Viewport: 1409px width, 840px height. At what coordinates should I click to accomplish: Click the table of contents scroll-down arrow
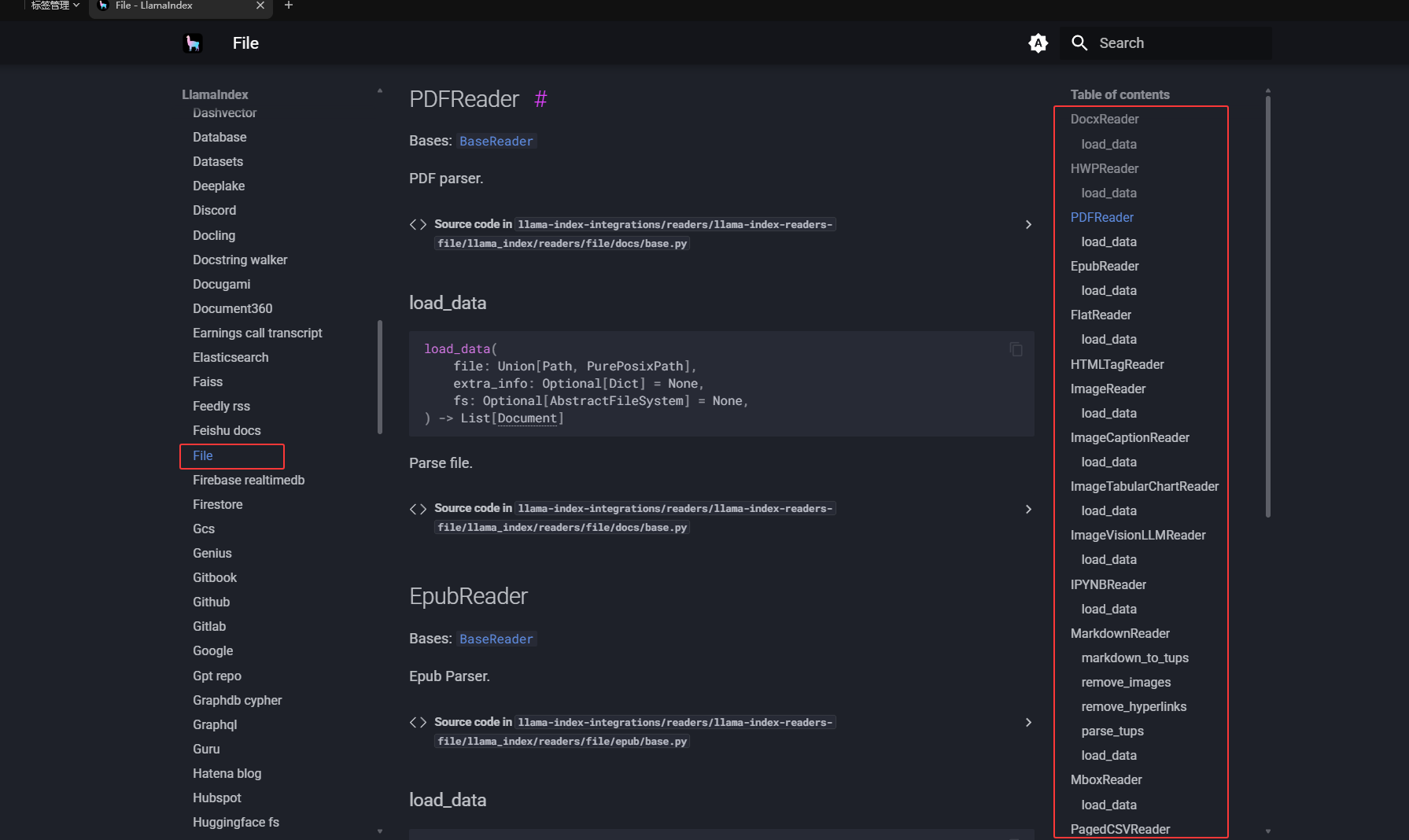tap(1268, 831)
